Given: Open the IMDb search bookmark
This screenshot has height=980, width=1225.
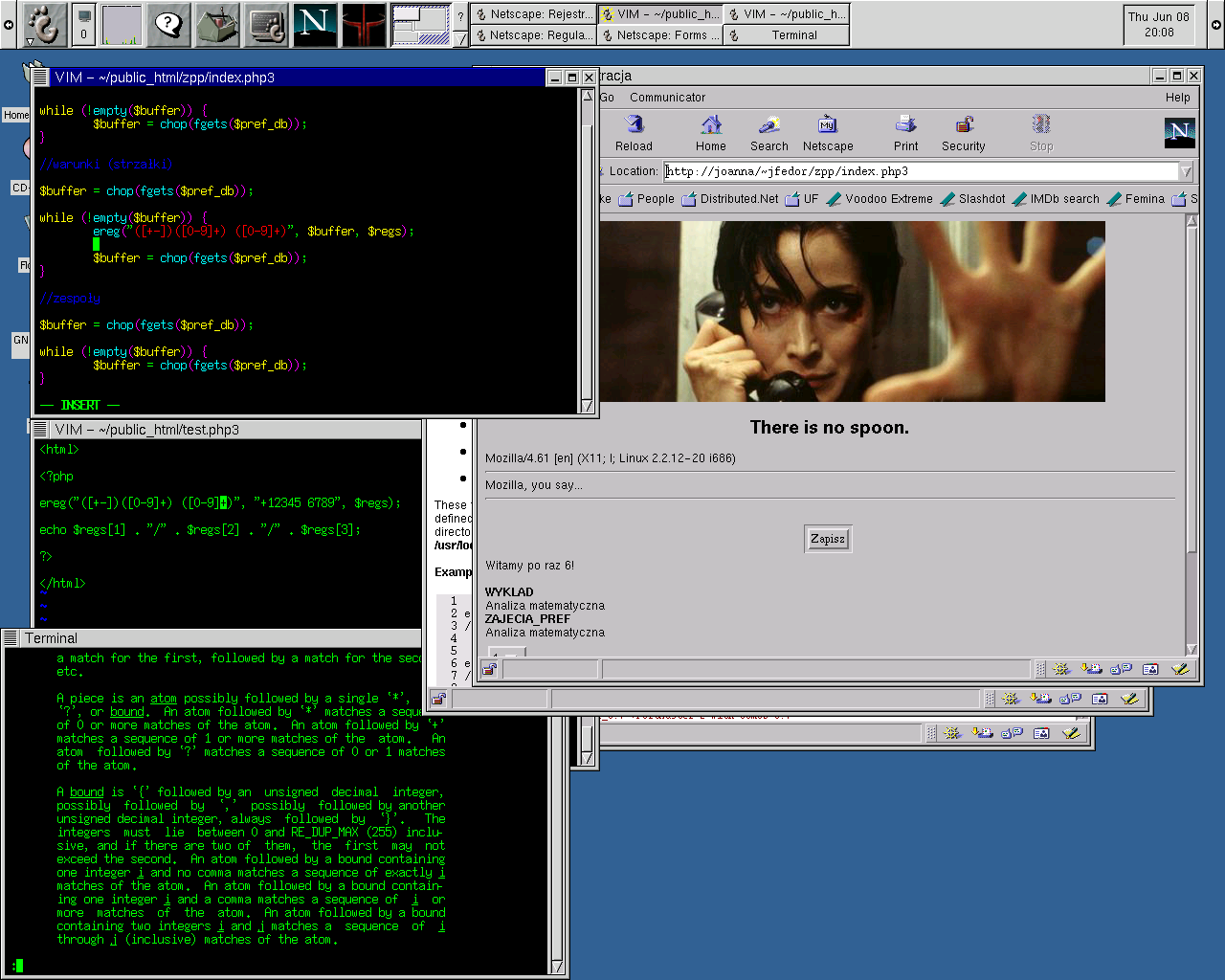Looking at the screenshot, I should tap(1056, 199).
